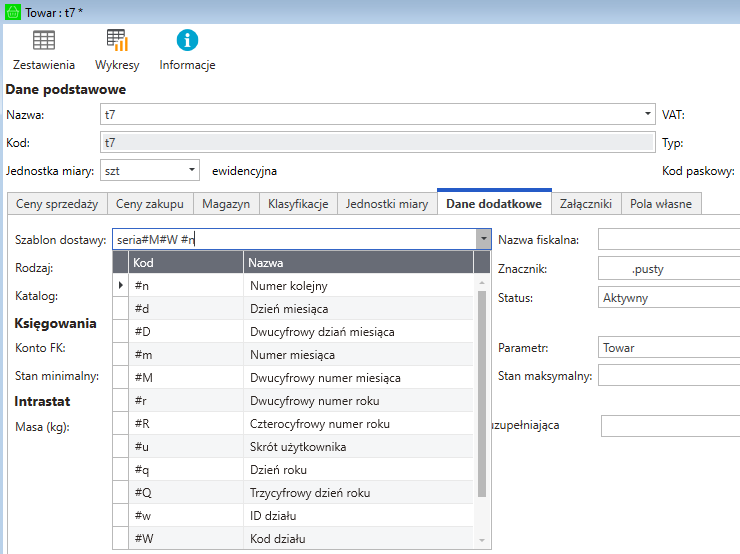
Task: Click the green Towar window icon
Action: tap(12, 11)
